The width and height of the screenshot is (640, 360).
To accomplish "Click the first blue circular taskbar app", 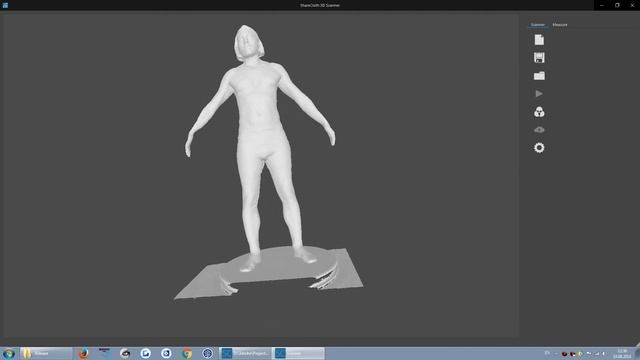I will tap(146, 353).
